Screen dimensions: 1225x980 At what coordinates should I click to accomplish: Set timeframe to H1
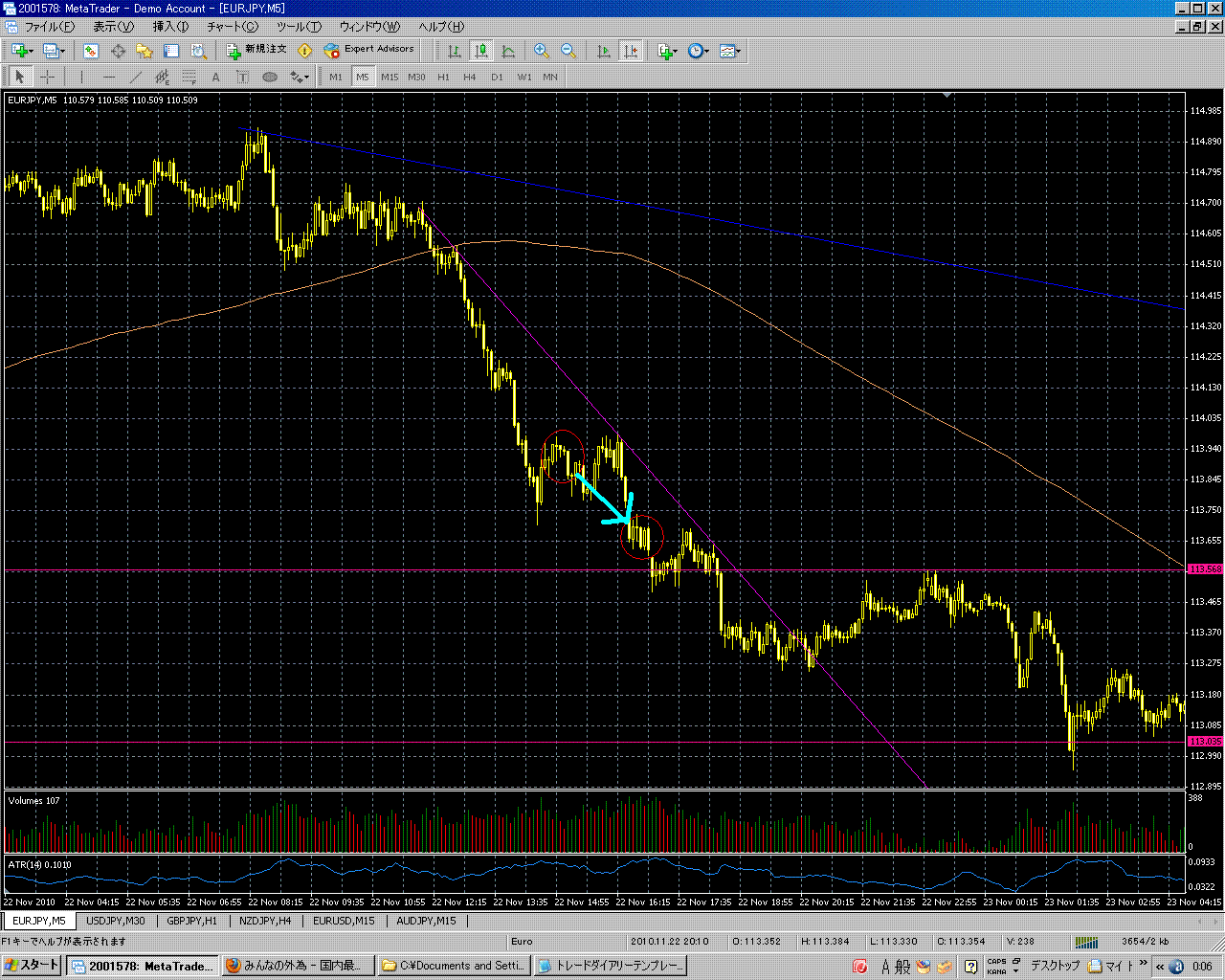pos(443,77)
